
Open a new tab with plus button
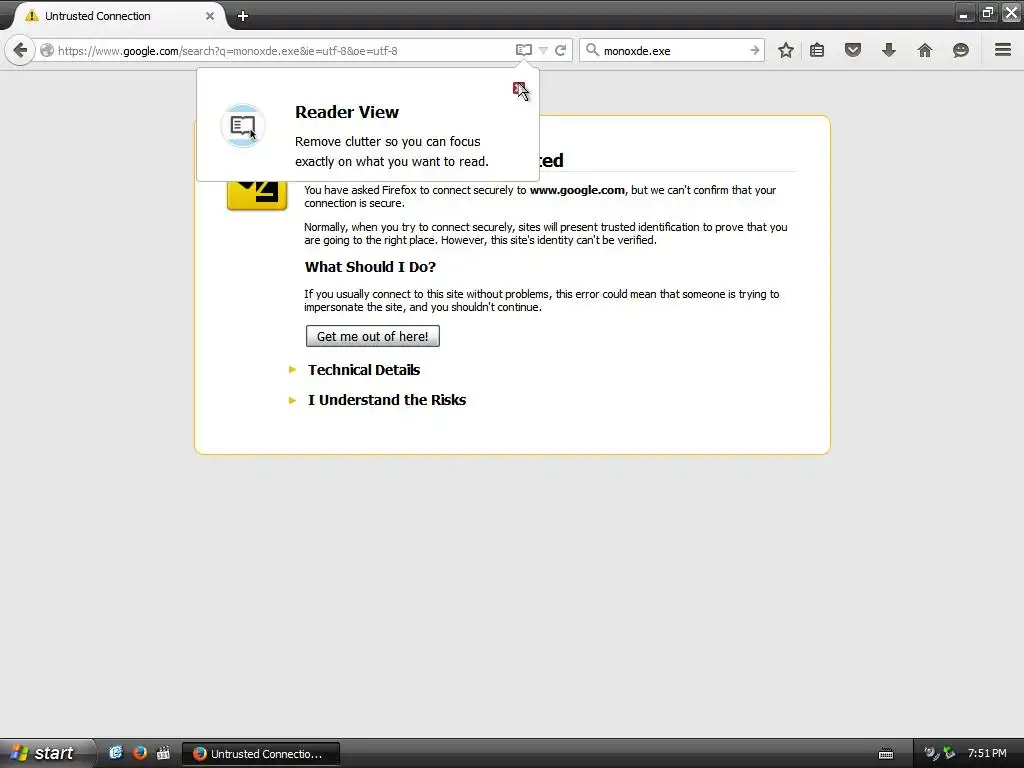(x=243, y=16)
